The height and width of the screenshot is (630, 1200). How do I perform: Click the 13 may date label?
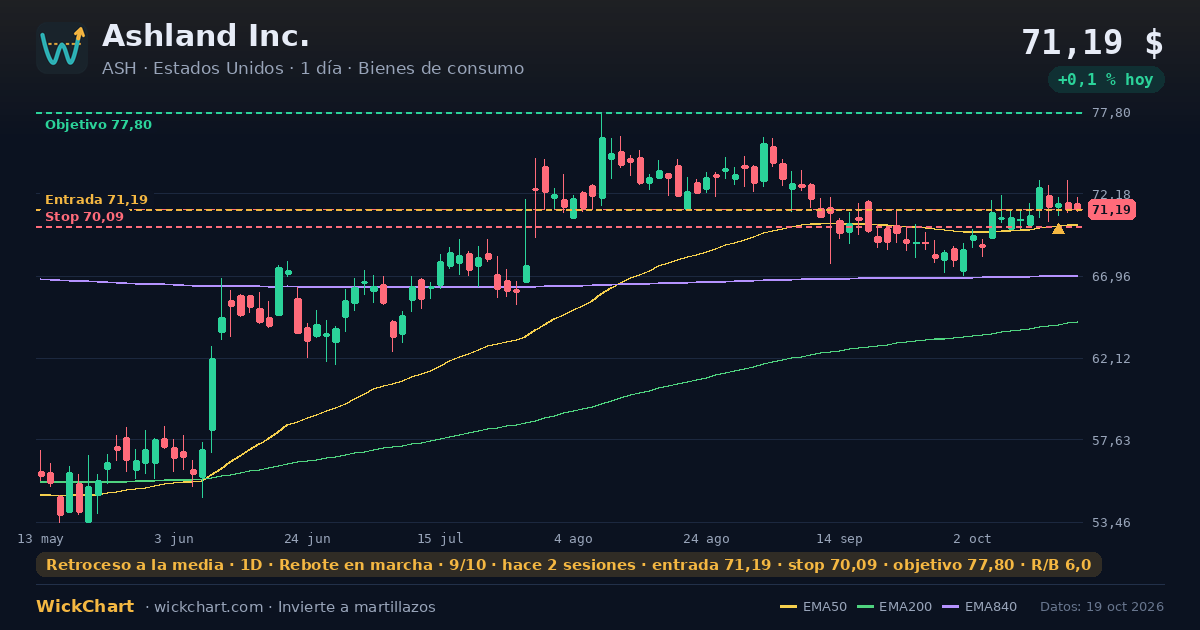click(40, 538)
